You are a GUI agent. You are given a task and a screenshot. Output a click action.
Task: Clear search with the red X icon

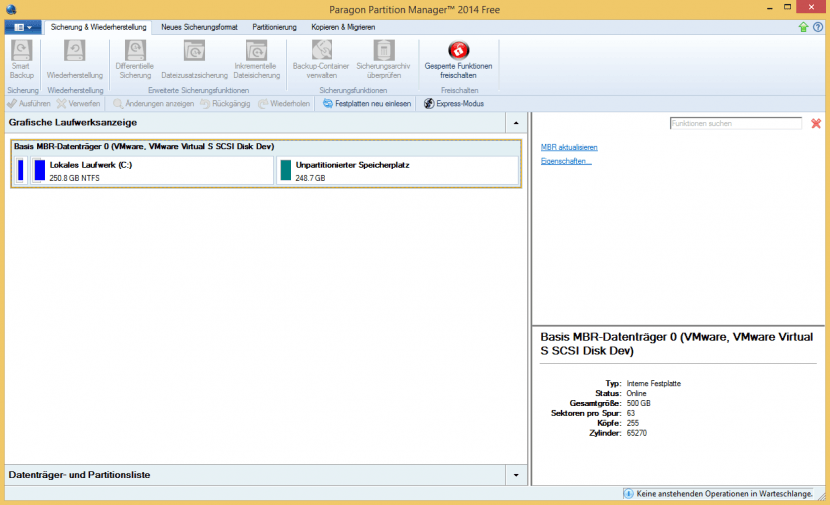coord(816,123)
